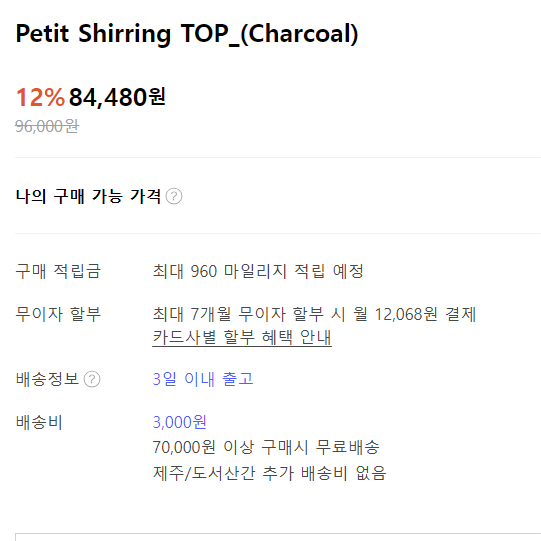Open the 카드사별 할부 혜택 안내 link

click(242, 337)
